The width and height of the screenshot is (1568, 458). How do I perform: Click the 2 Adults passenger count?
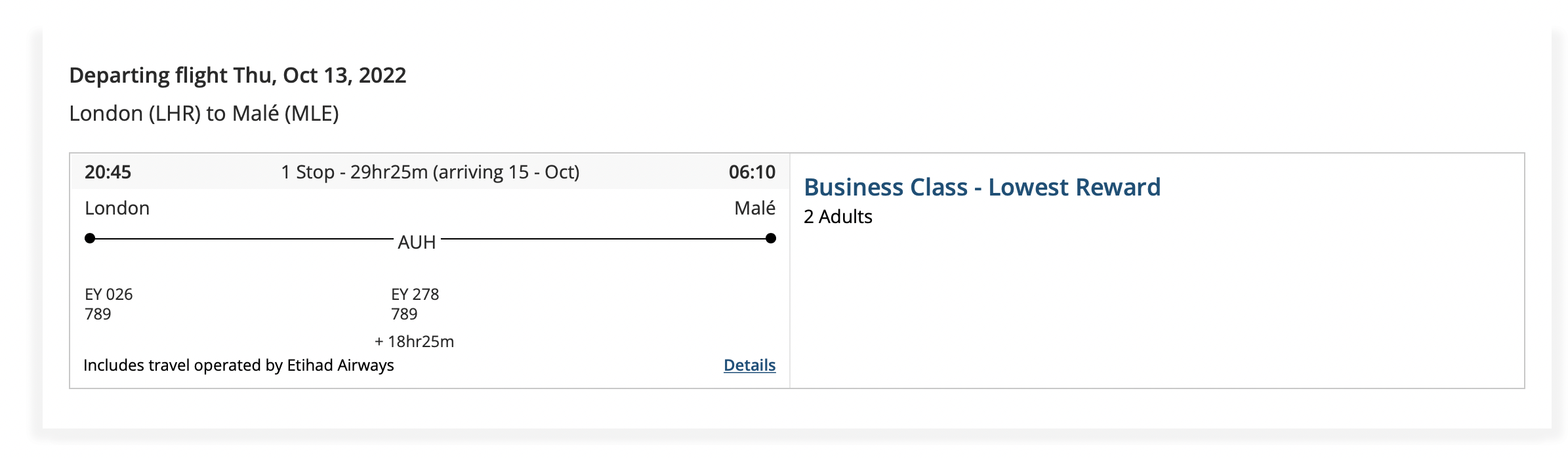coord(838,217)
